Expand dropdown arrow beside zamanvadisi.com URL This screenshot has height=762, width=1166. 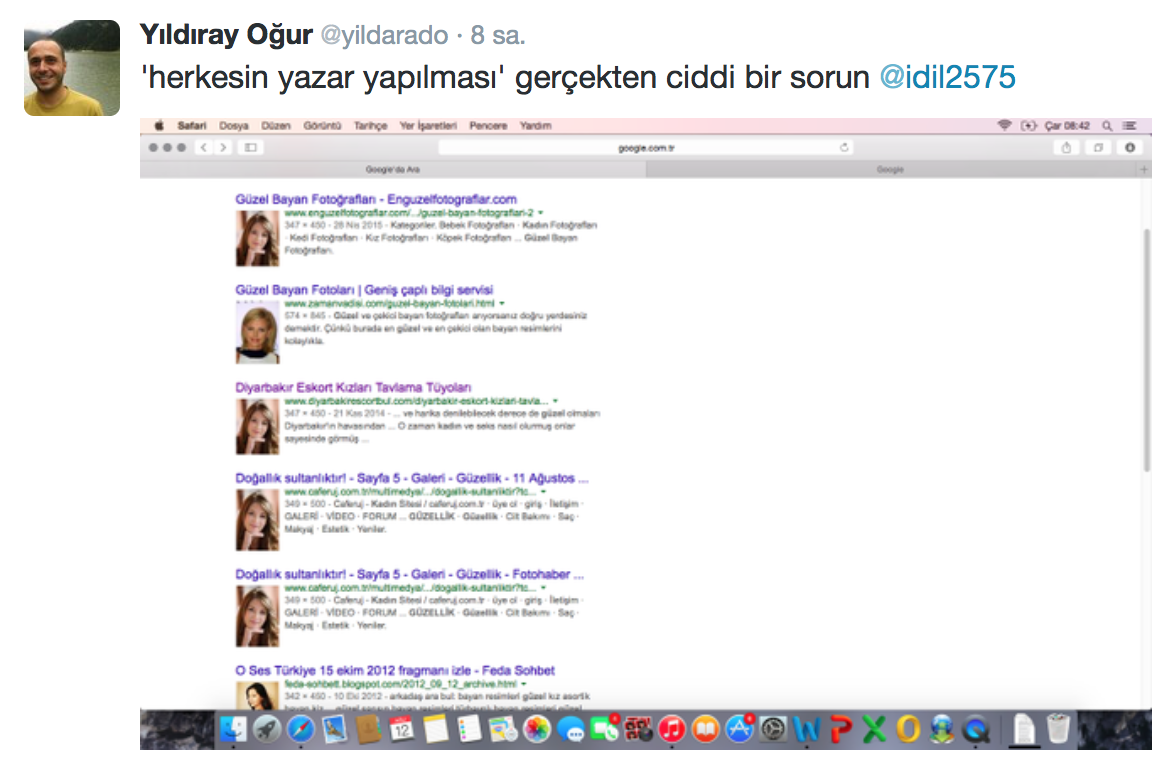click(x=502, y=303)
